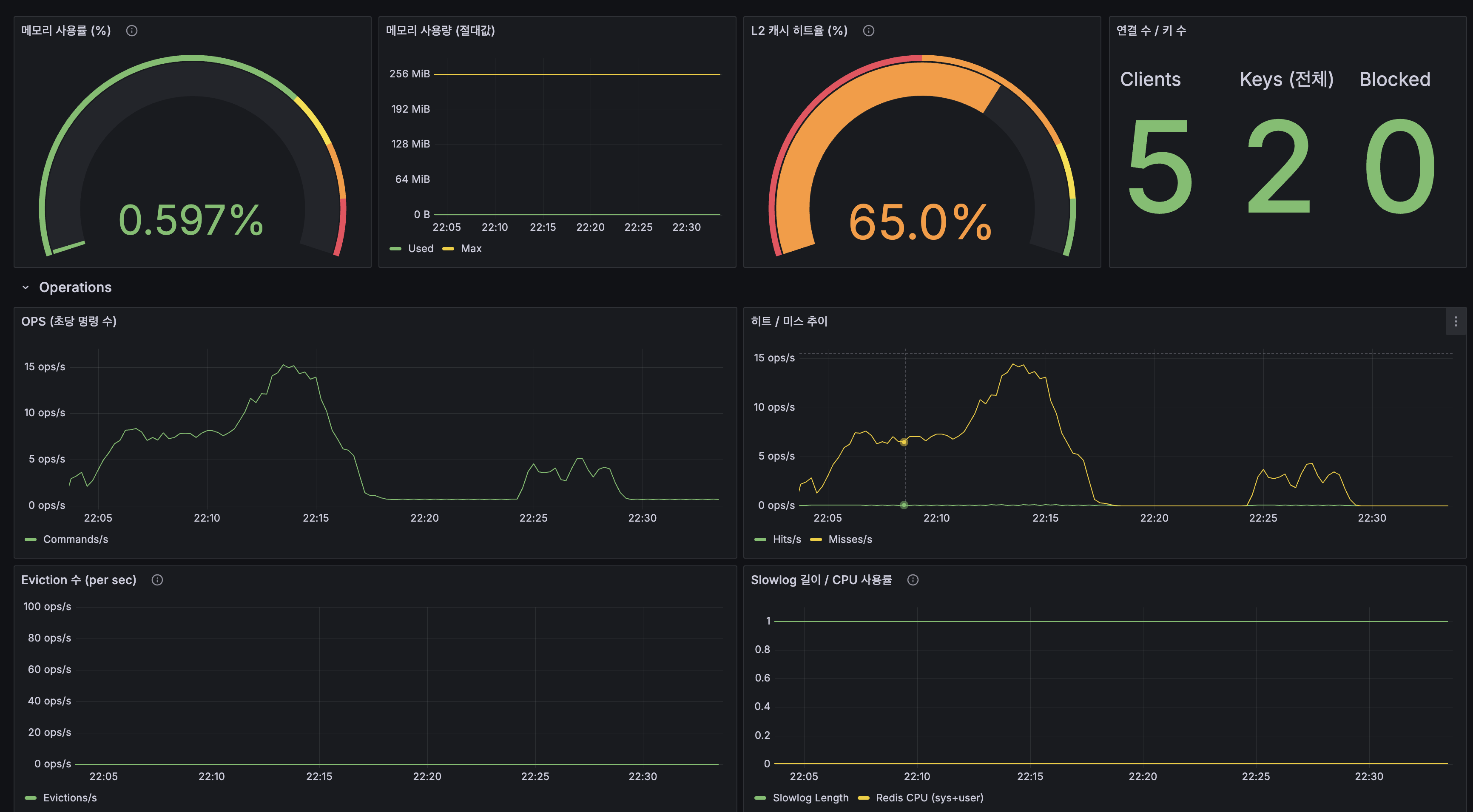Screen dimensions: 1473x812
Task: Click info icon on Eviction 수 panel
Action: [157, 580]
